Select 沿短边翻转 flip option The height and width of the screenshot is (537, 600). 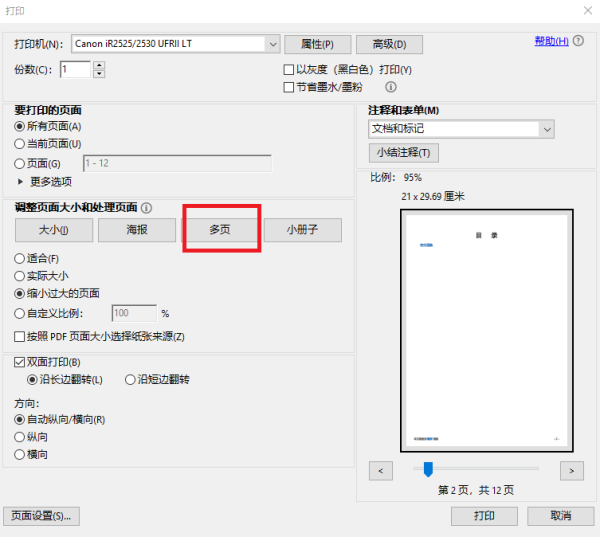130,380
